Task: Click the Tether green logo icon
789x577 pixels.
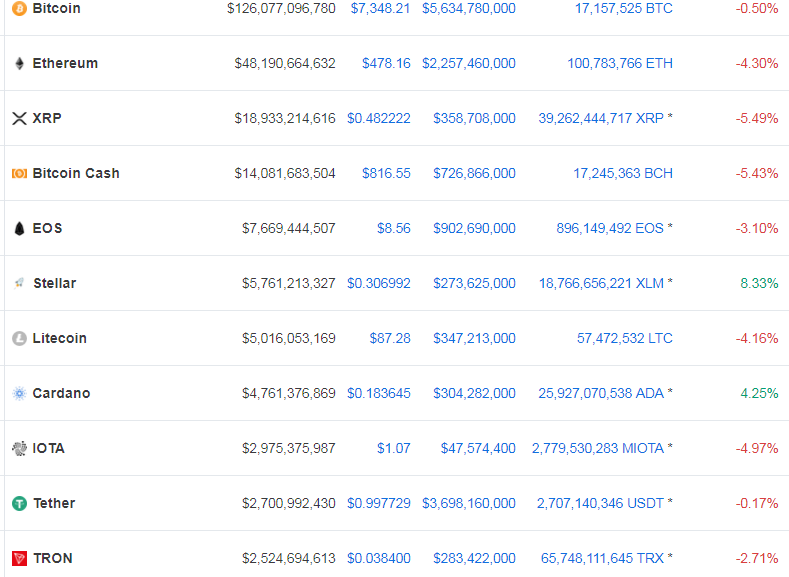Action: [x=19, y=503]
